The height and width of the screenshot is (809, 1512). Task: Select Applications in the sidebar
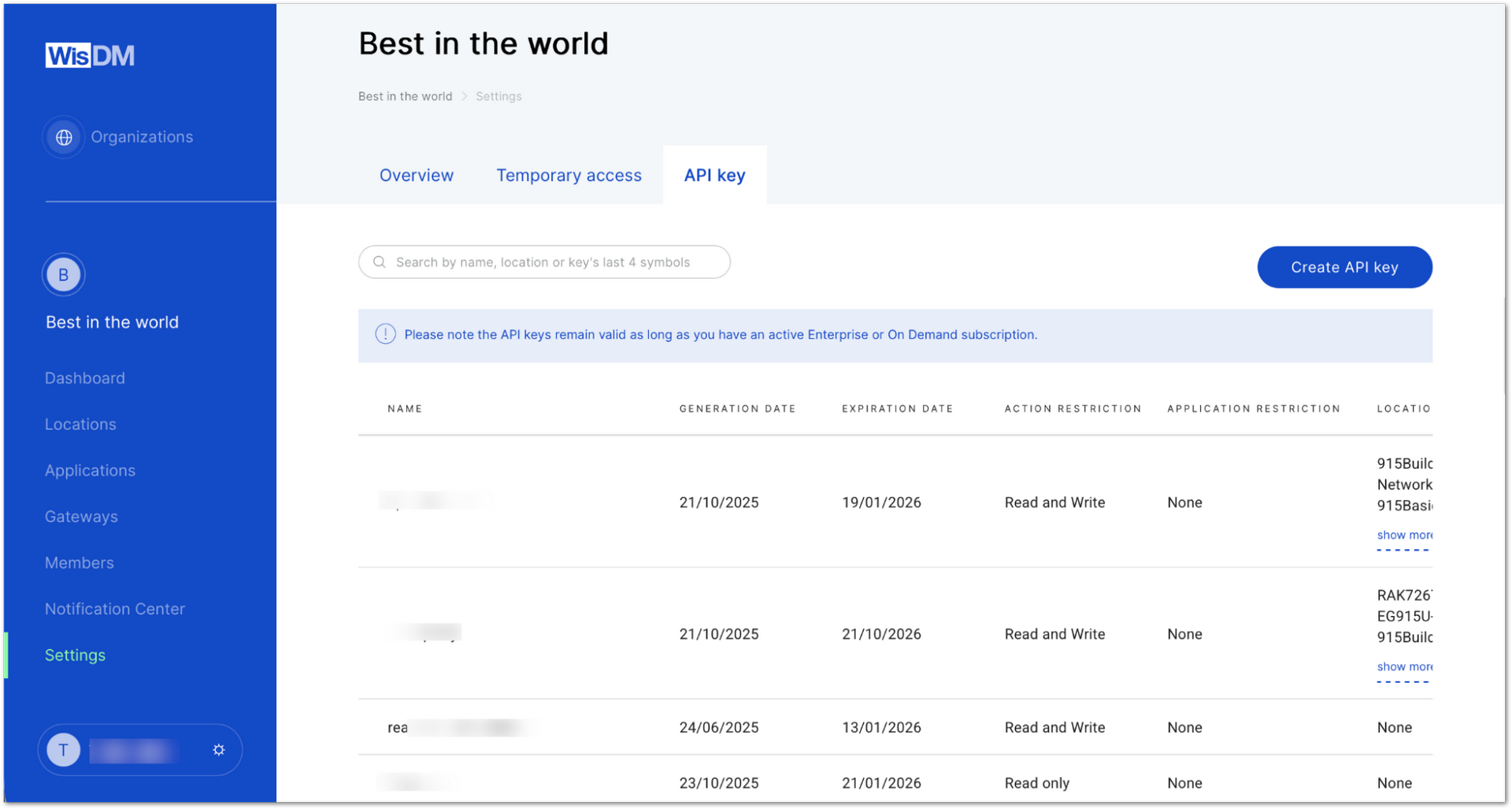pyautogui.click(x=90, y=470)
